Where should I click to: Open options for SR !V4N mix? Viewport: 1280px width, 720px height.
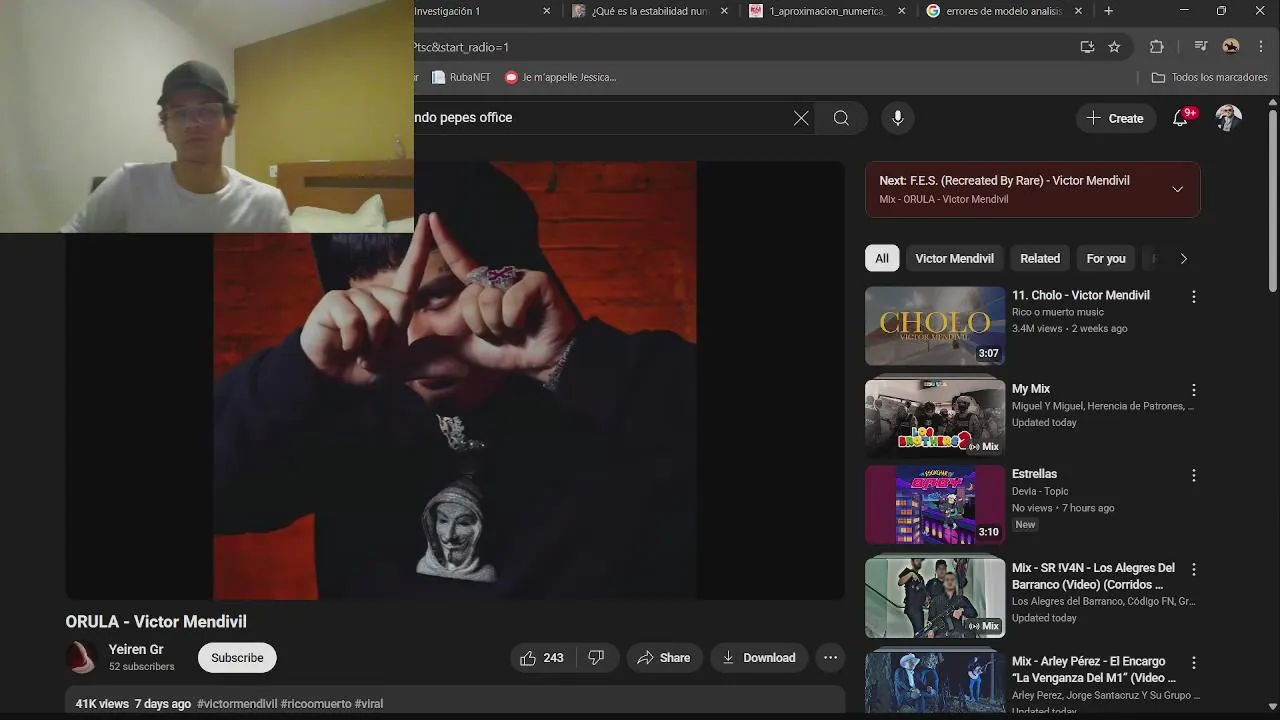click(x=1193, y=569)
